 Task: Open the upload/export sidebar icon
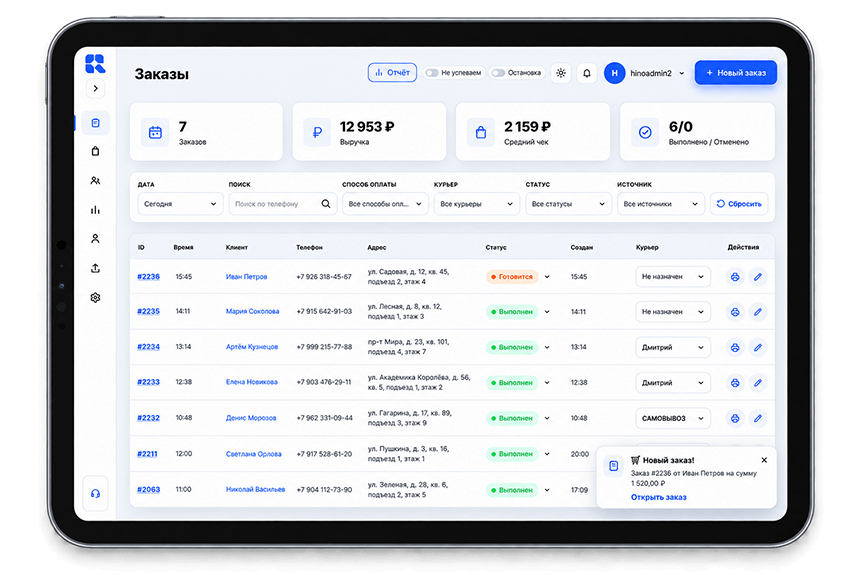point(96,268)
